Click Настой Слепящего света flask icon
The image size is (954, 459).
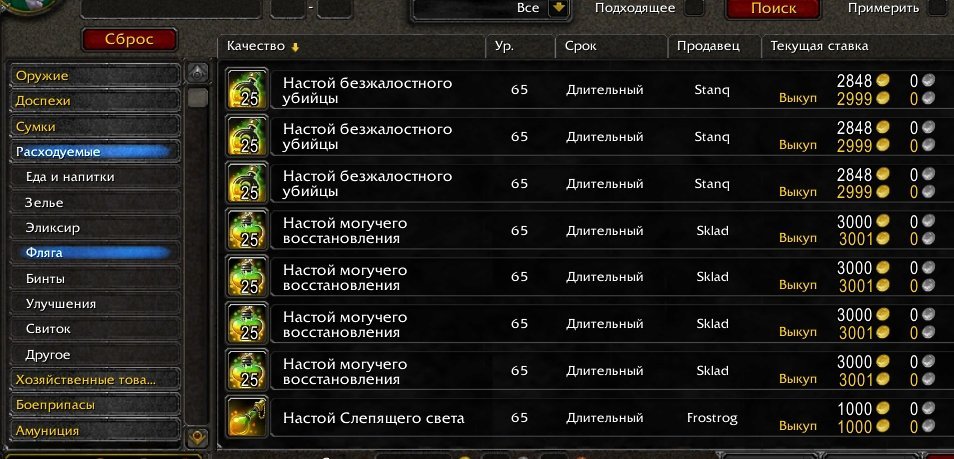[247, 417]
